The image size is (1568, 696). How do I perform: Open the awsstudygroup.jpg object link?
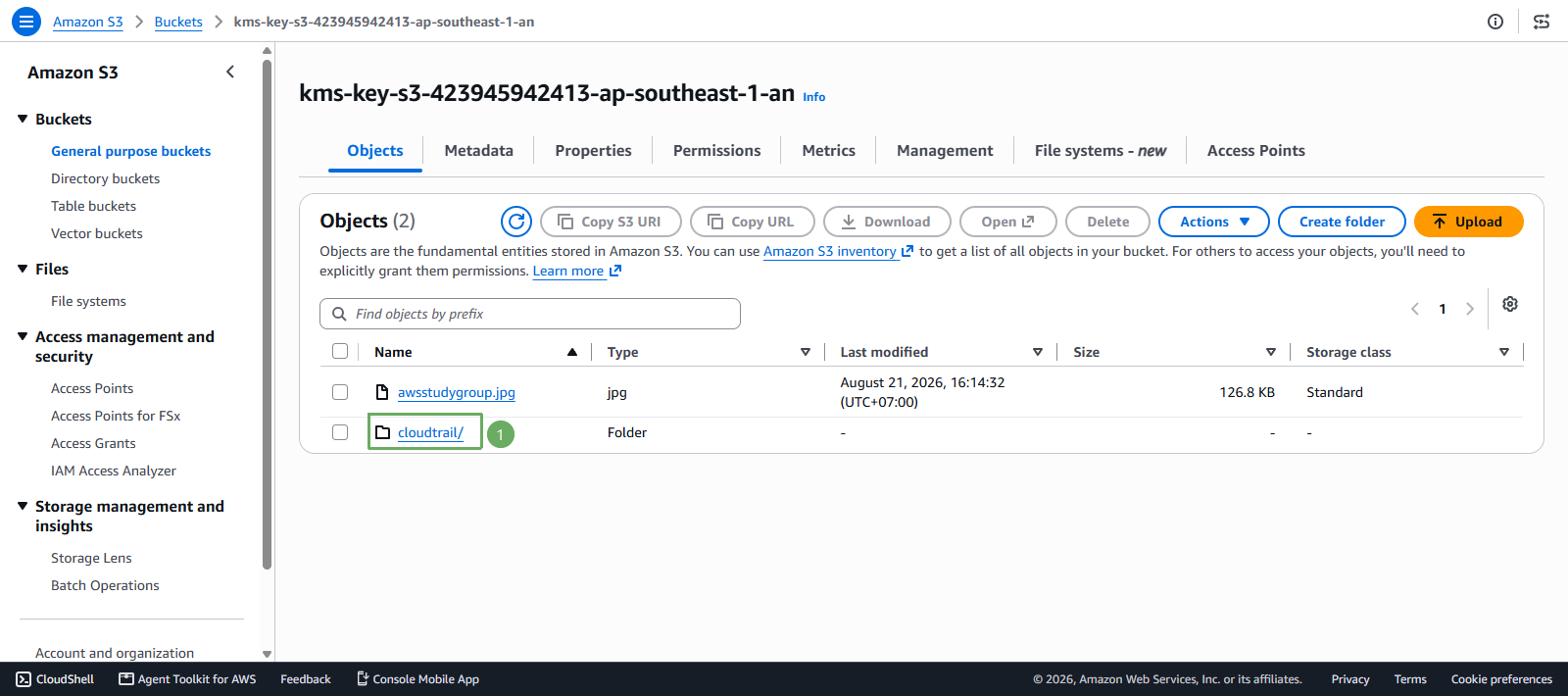457,392
